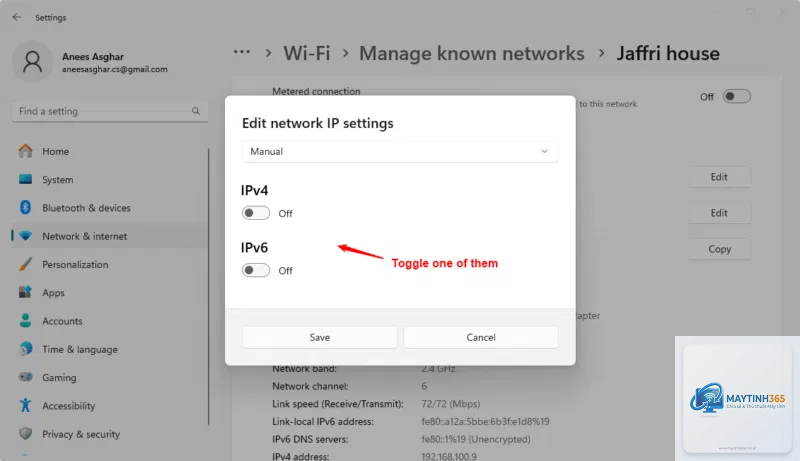Viewport: 800px width, 461px height.
Task: Open Accessibility settings
Action: click(x=110, y=406)
